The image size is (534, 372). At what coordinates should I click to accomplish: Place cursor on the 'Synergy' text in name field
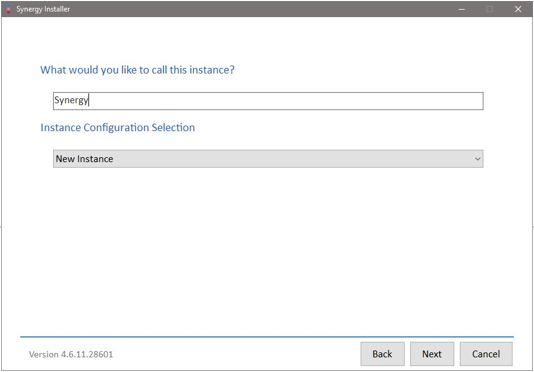[72, 101]
